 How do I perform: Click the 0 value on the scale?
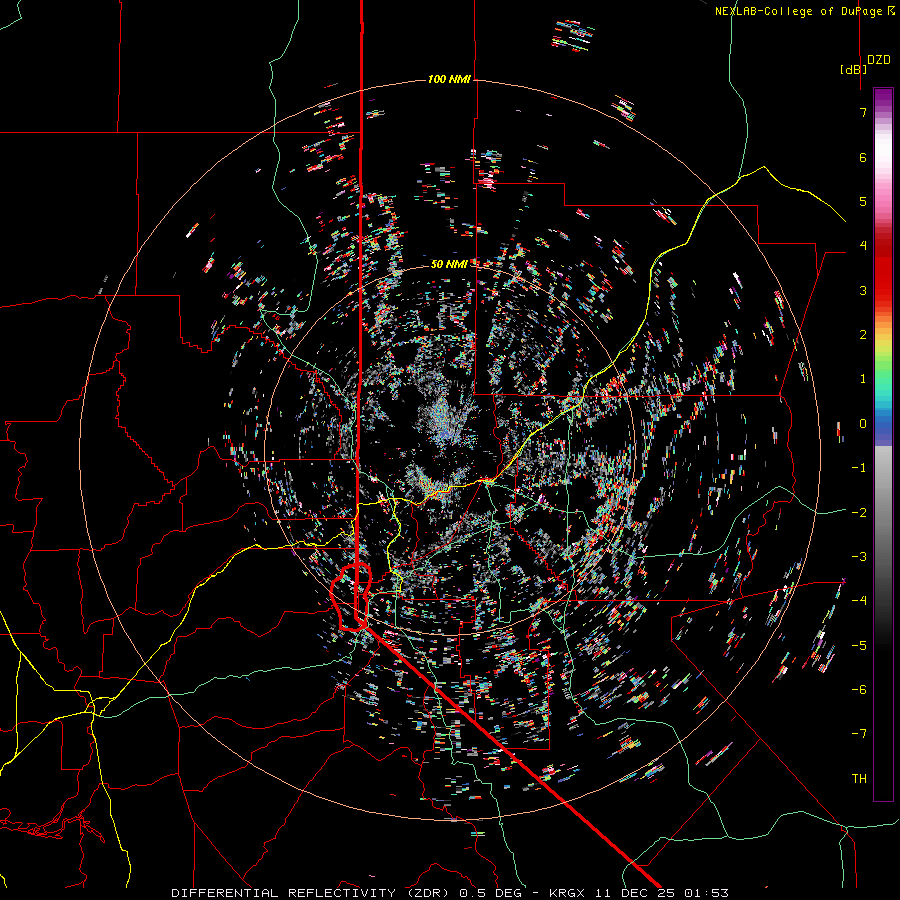(863, 424)
